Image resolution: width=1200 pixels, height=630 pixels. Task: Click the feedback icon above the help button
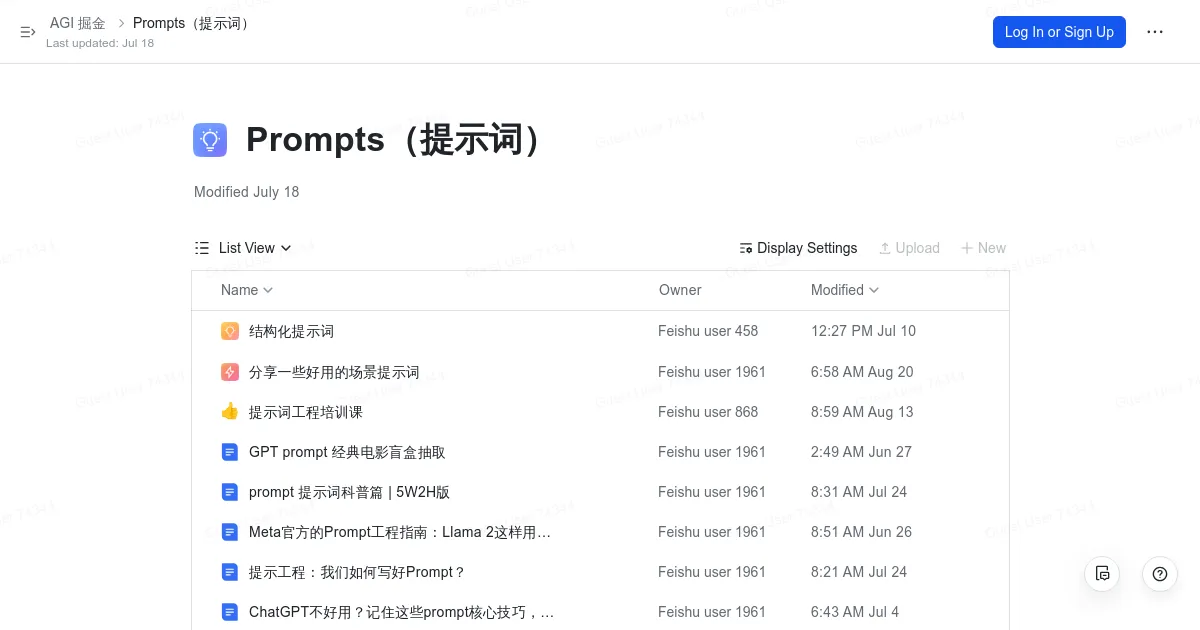pyautogui.click(x=1102, y=574)
